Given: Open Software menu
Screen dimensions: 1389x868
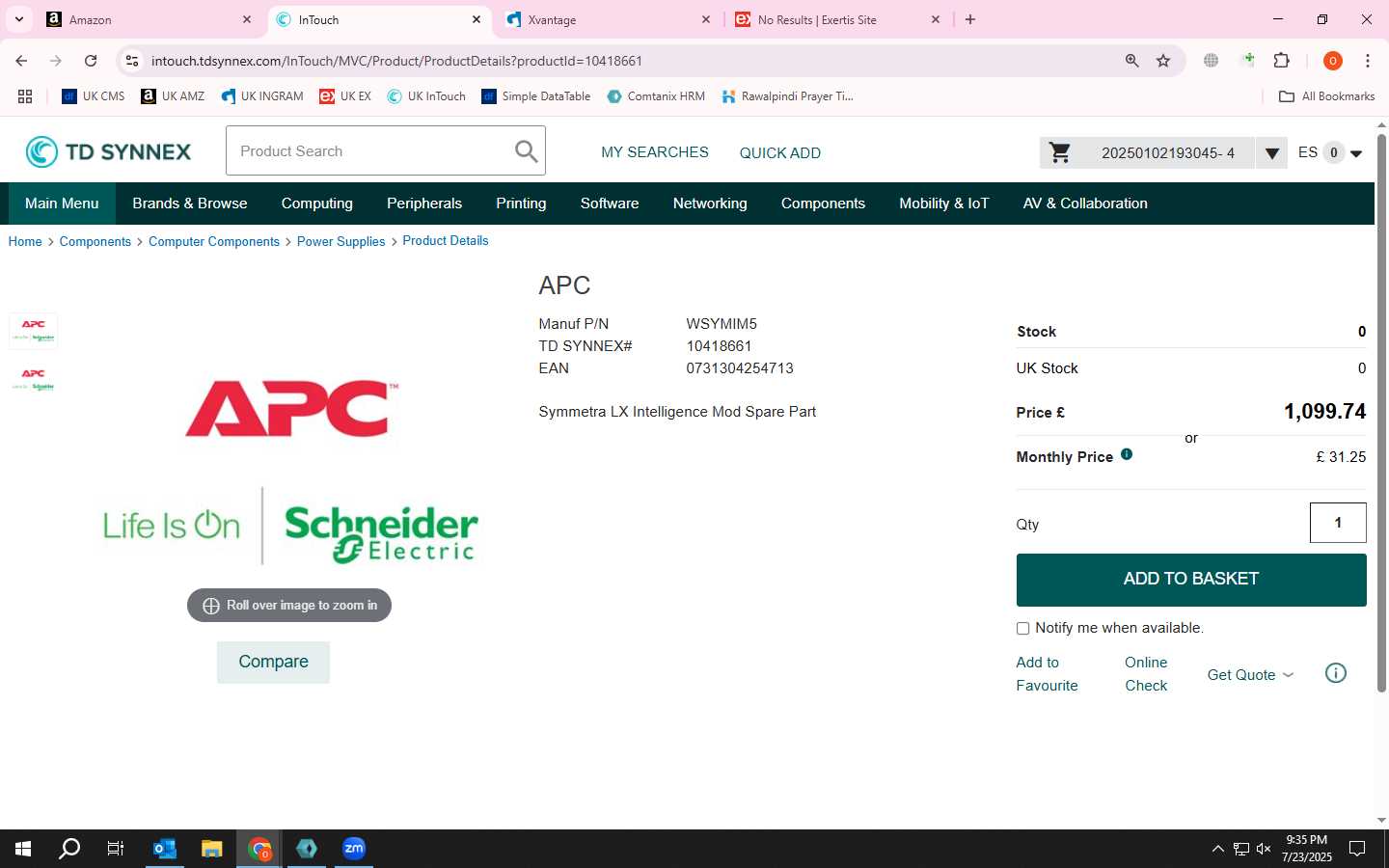Looking at the screenshot, I should pyautogui.click(x=610, y=203).
